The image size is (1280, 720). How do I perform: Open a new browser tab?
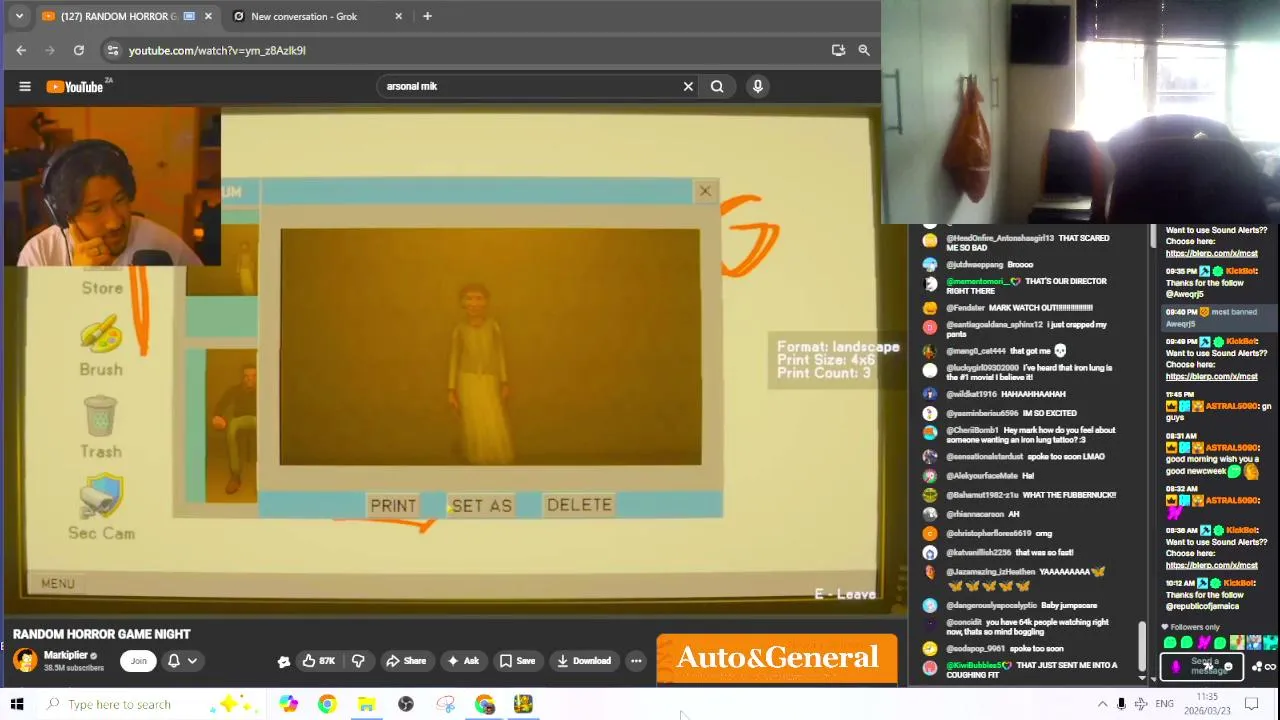click(x=427, y=16)
